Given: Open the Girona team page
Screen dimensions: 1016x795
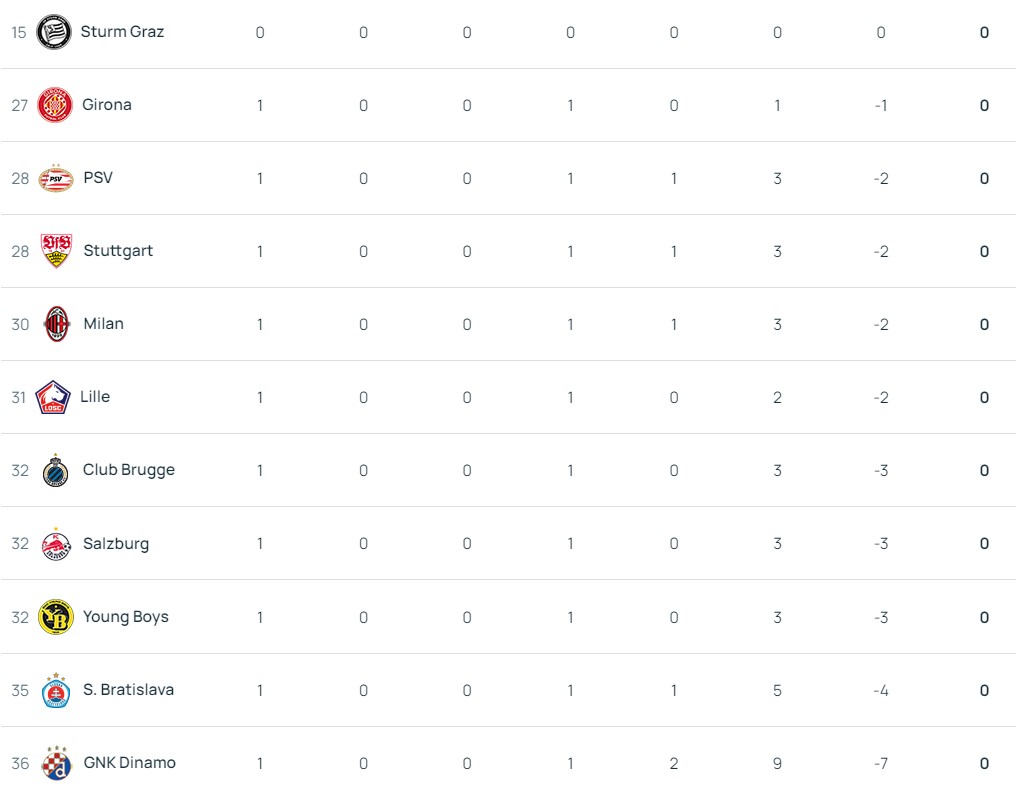Looking at the screenshot, I should 107,105.
